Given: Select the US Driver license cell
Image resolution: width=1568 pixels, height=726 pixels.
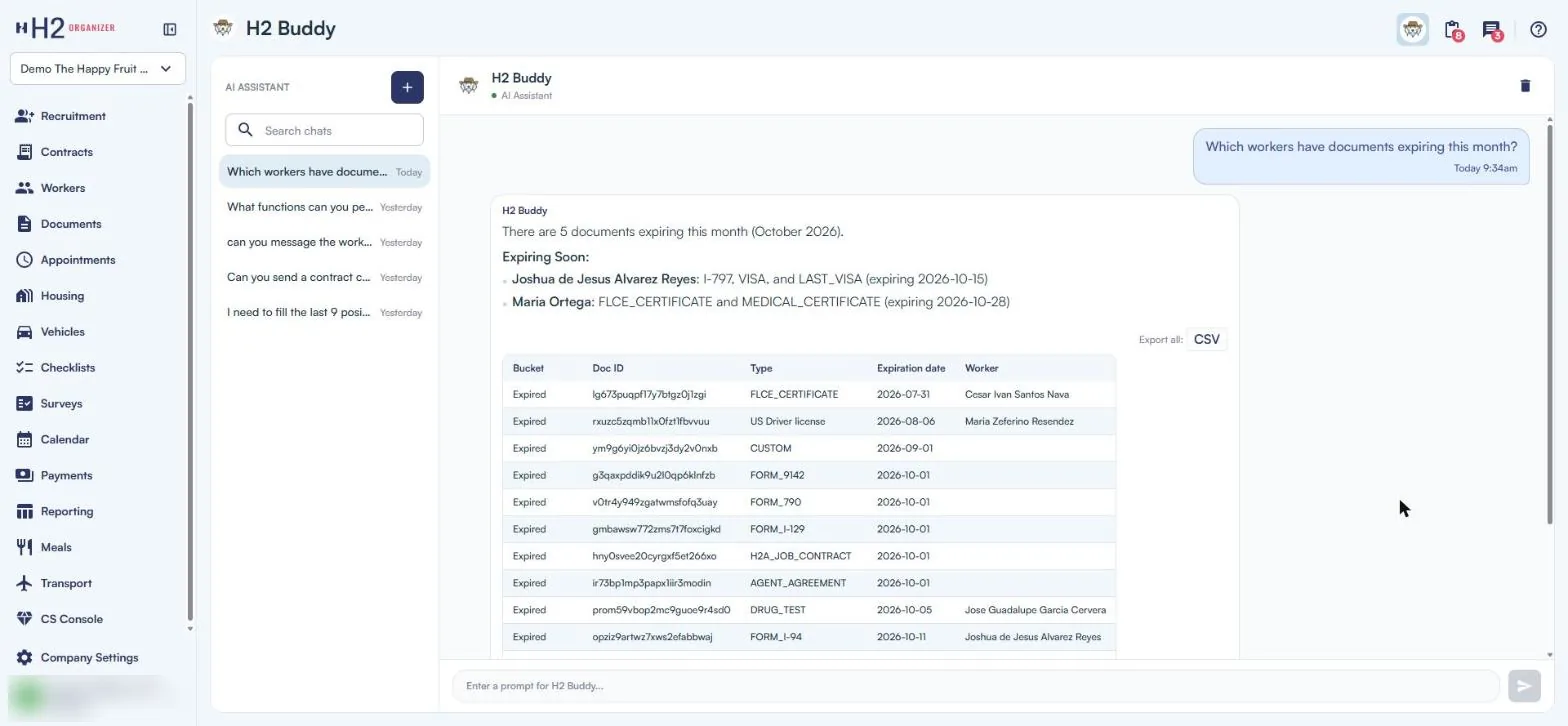Looking at the screenshot, I should point(788,422).
